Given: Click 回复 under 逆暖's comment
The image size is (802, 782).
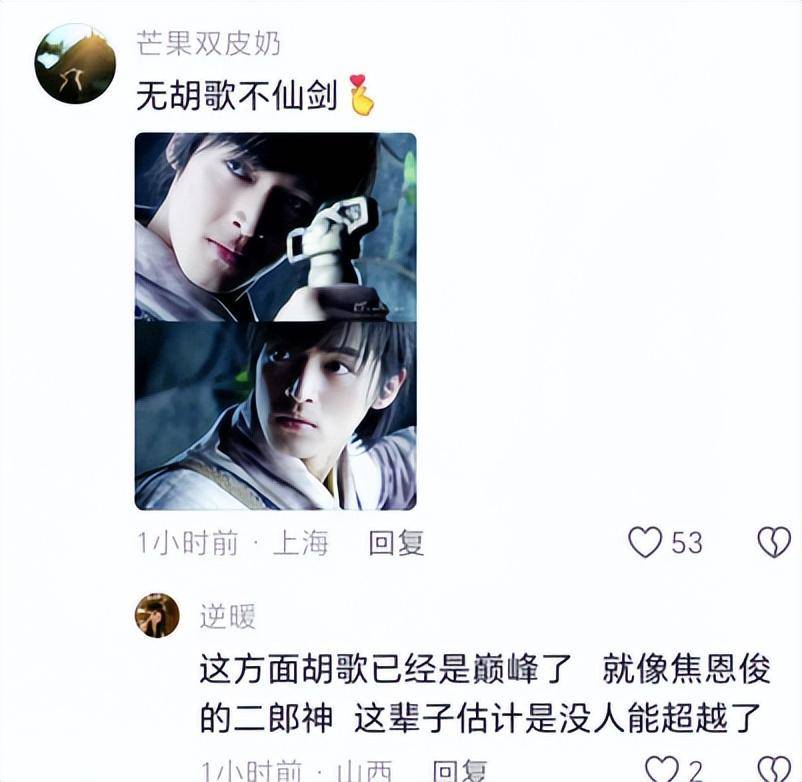Looking at the screenshot, I should click(x=459, y=770).
